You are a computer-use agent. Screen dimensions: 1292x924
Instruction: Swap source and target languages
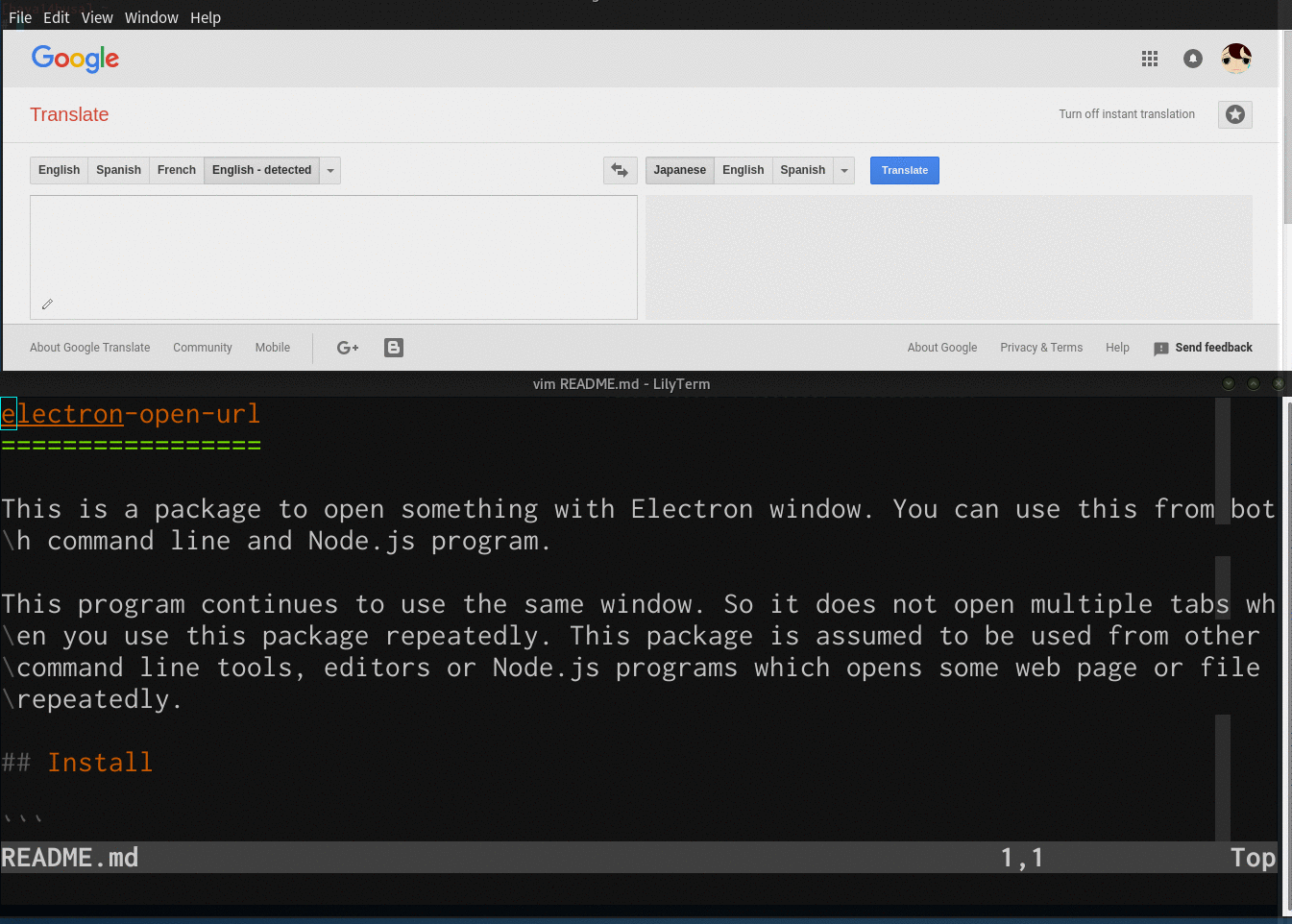coord(620,170)
